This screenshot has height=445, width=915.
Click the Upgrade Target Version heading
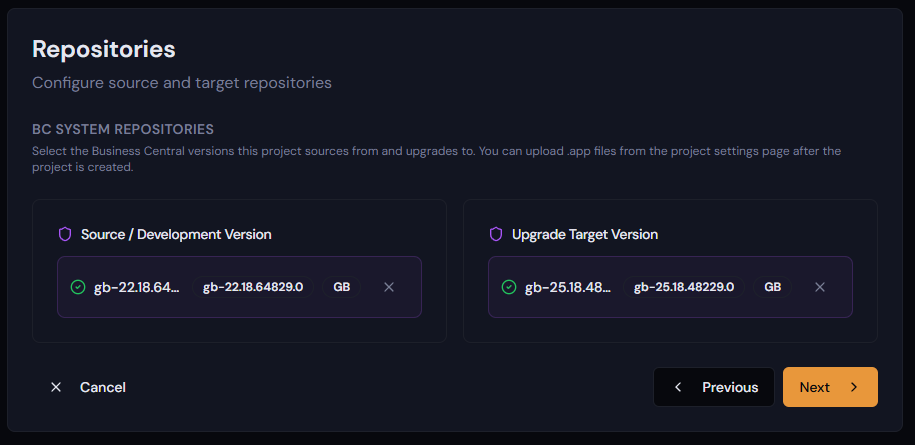coord(585,234)
